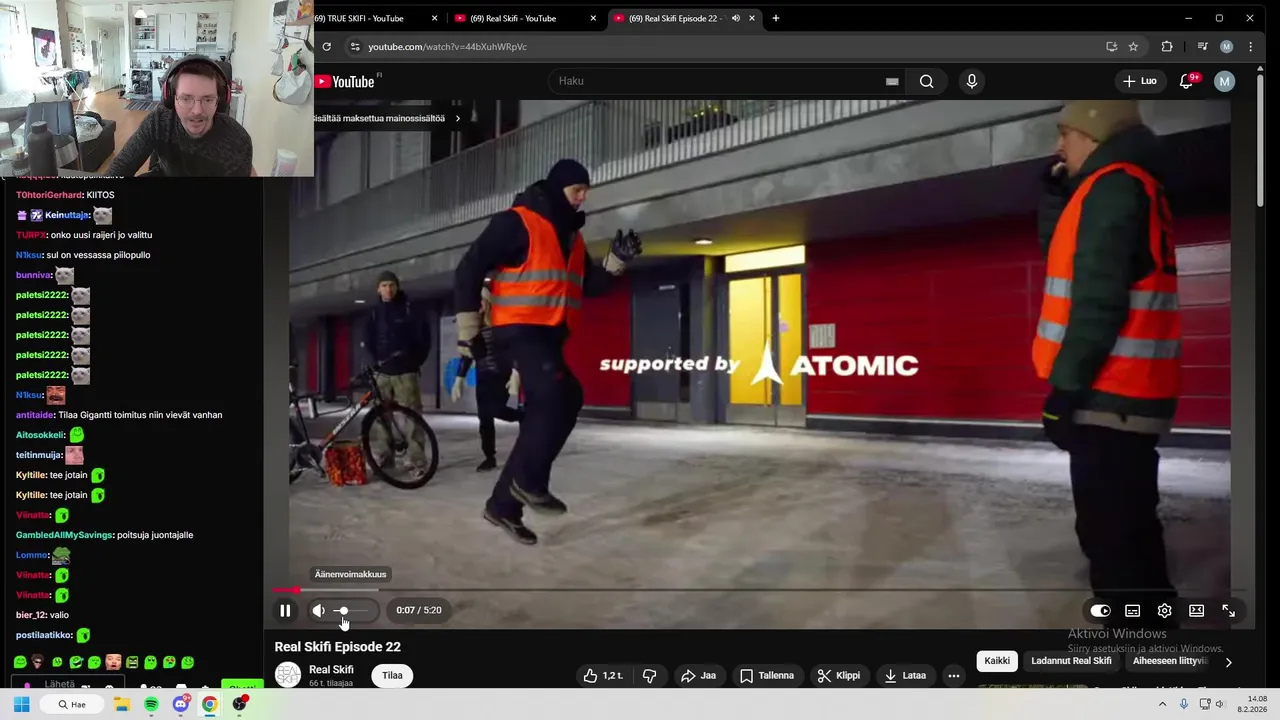
Task: Click the magnifier search button
Action: 927,81
